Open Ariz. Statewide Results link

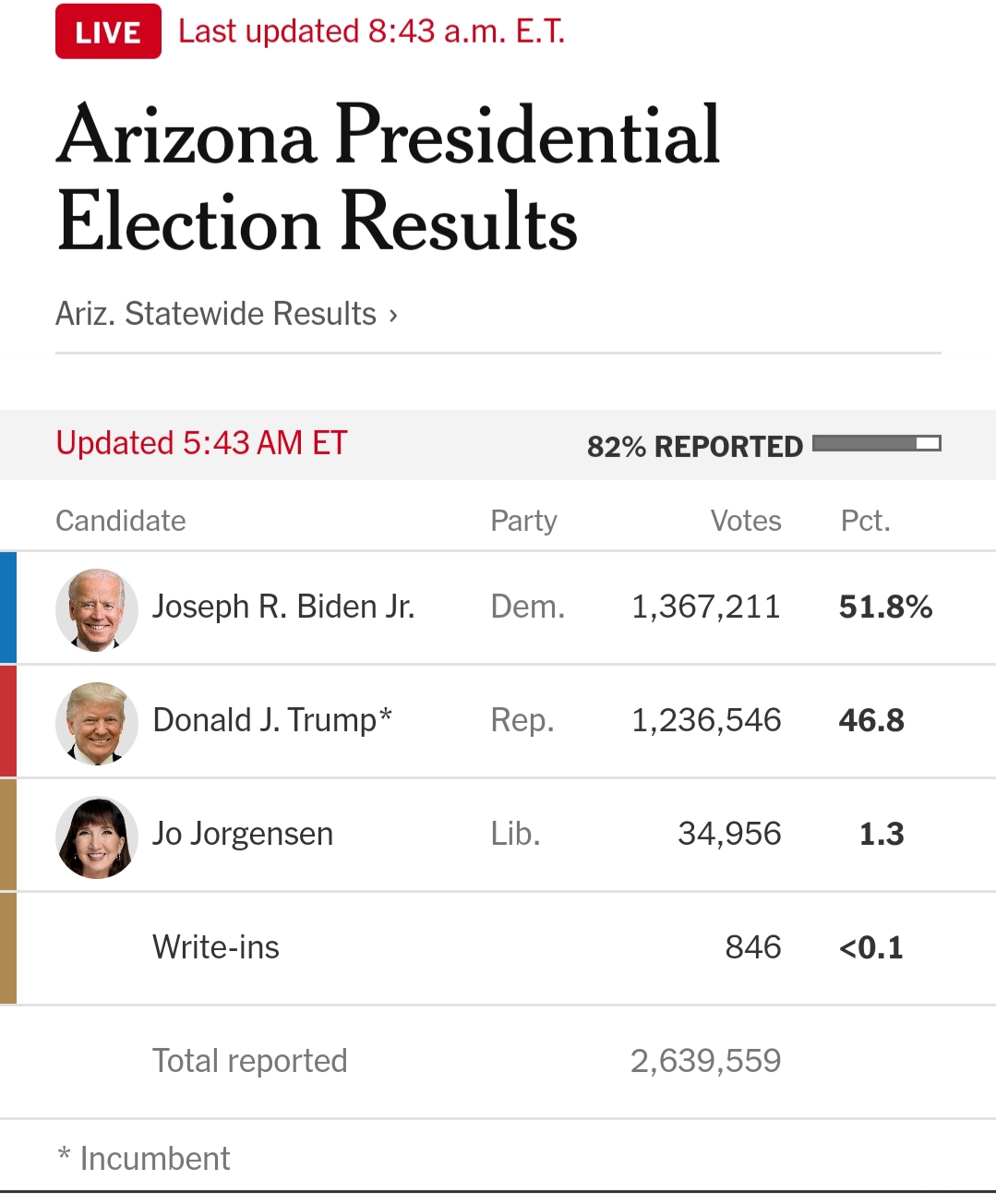point(216,314)
